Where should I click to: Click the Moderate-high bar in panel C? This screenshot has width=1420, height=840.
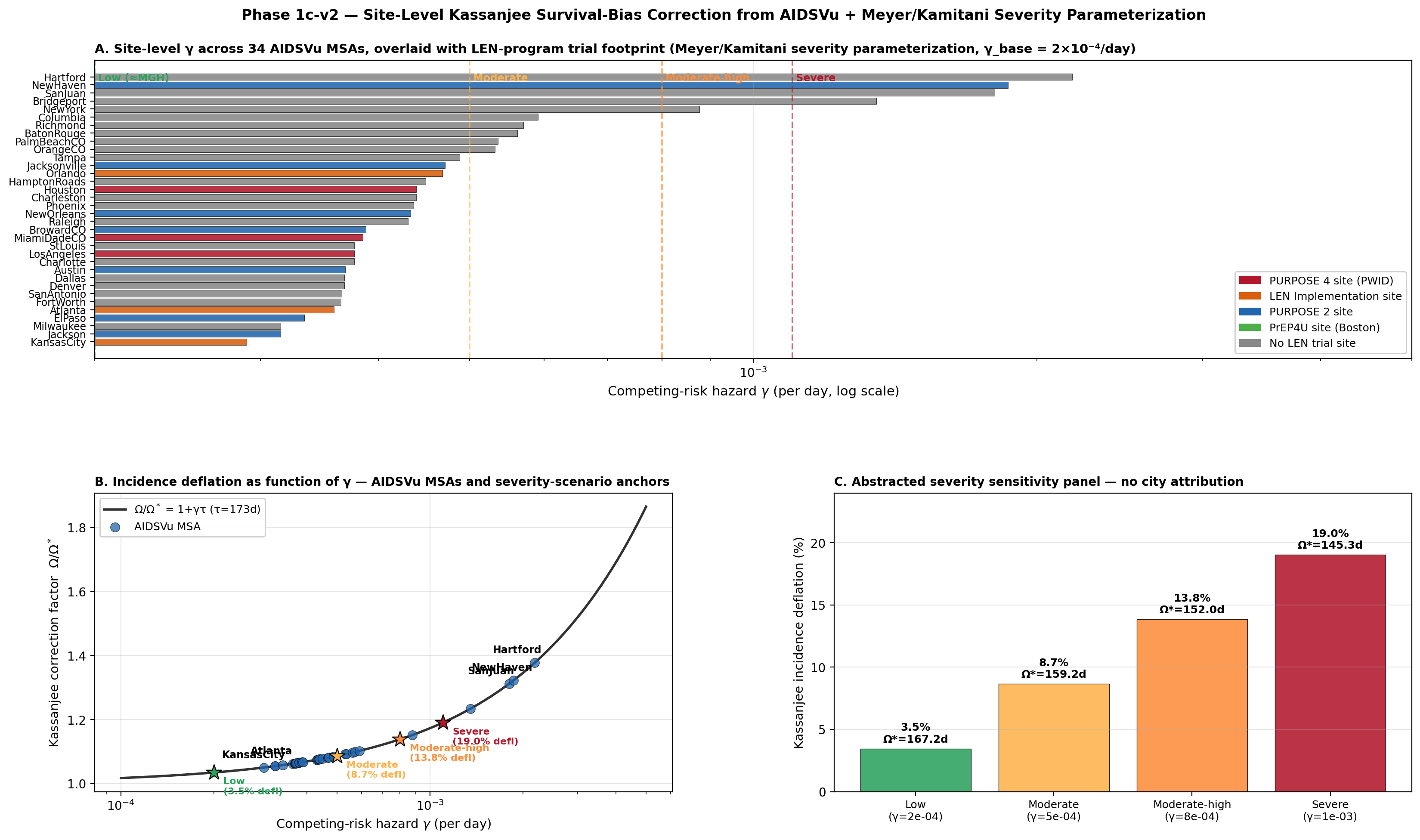(x=1192, y=706)
